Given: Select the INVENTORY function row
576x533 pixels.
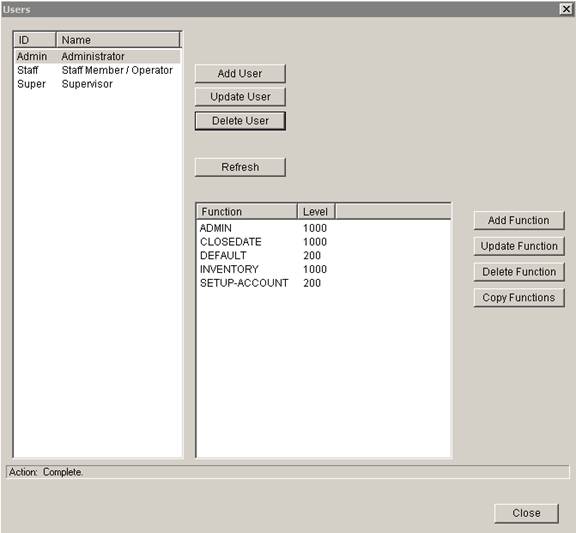Looking at the screenshot, I should (x=323, y=269).
